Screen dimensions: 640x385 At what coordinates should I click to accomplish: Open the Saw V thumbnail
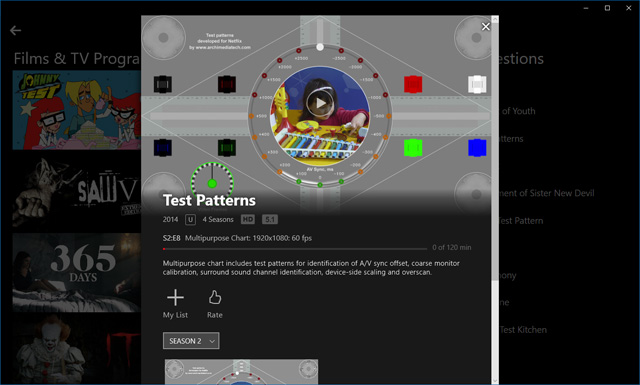coord(77,191)
